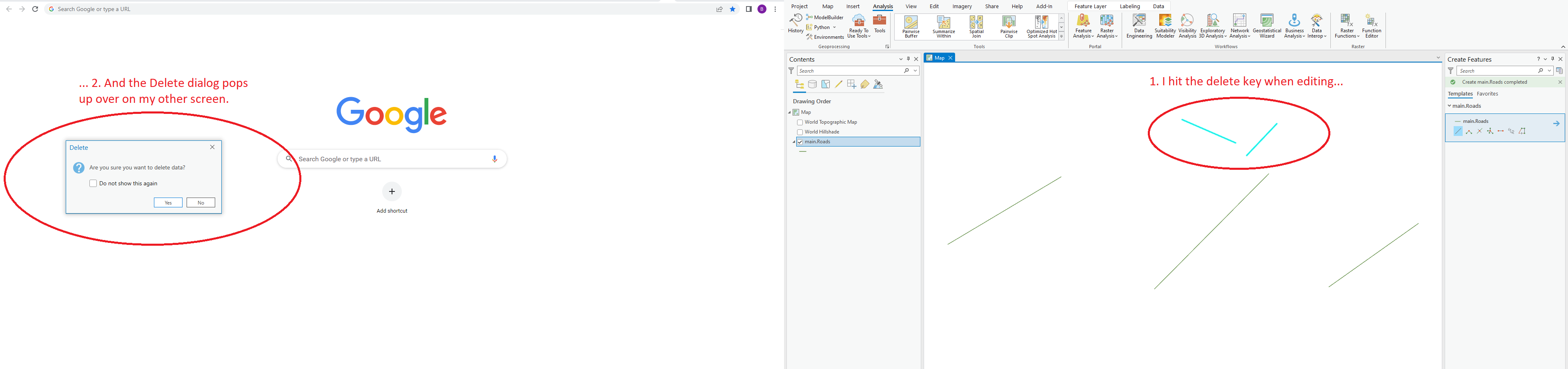This screenshot has height=369, width=1568.
Task: Uncheck the main.Roads layer visibility
Action: click(x=801, y=141)
